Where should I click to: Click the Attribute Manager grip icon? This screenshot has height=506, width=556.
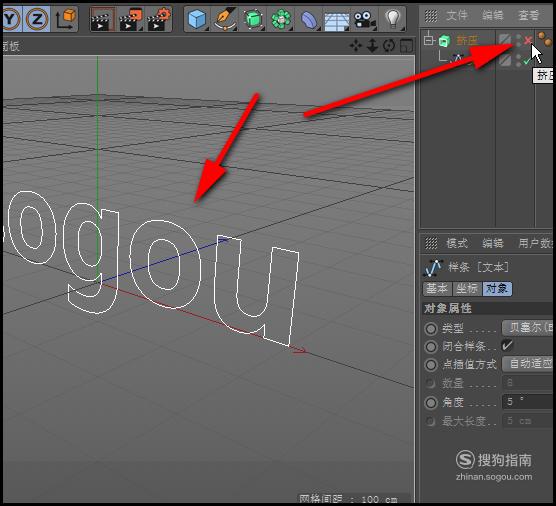pyautogui.click(x=431, y=244)
